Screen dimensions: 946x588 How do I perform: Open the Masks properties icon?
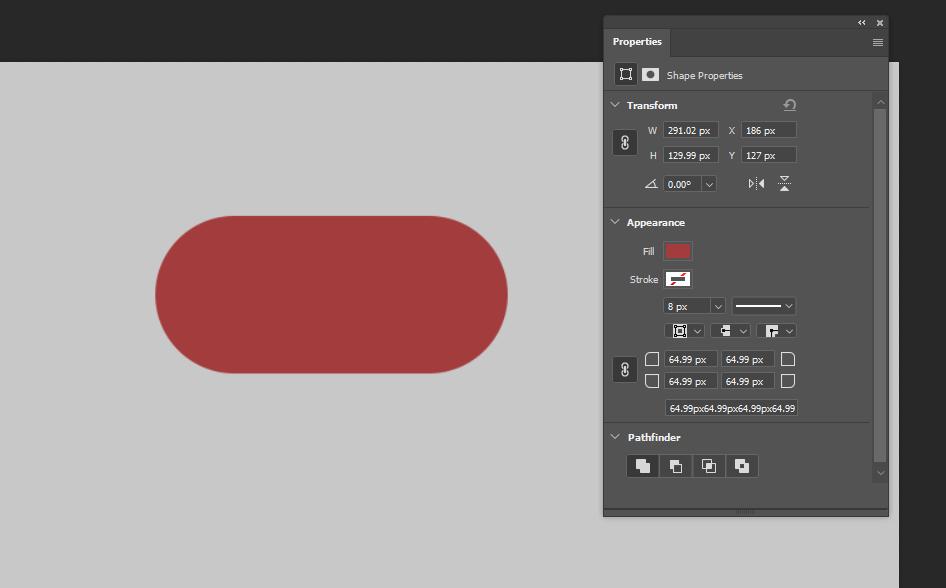651,74
